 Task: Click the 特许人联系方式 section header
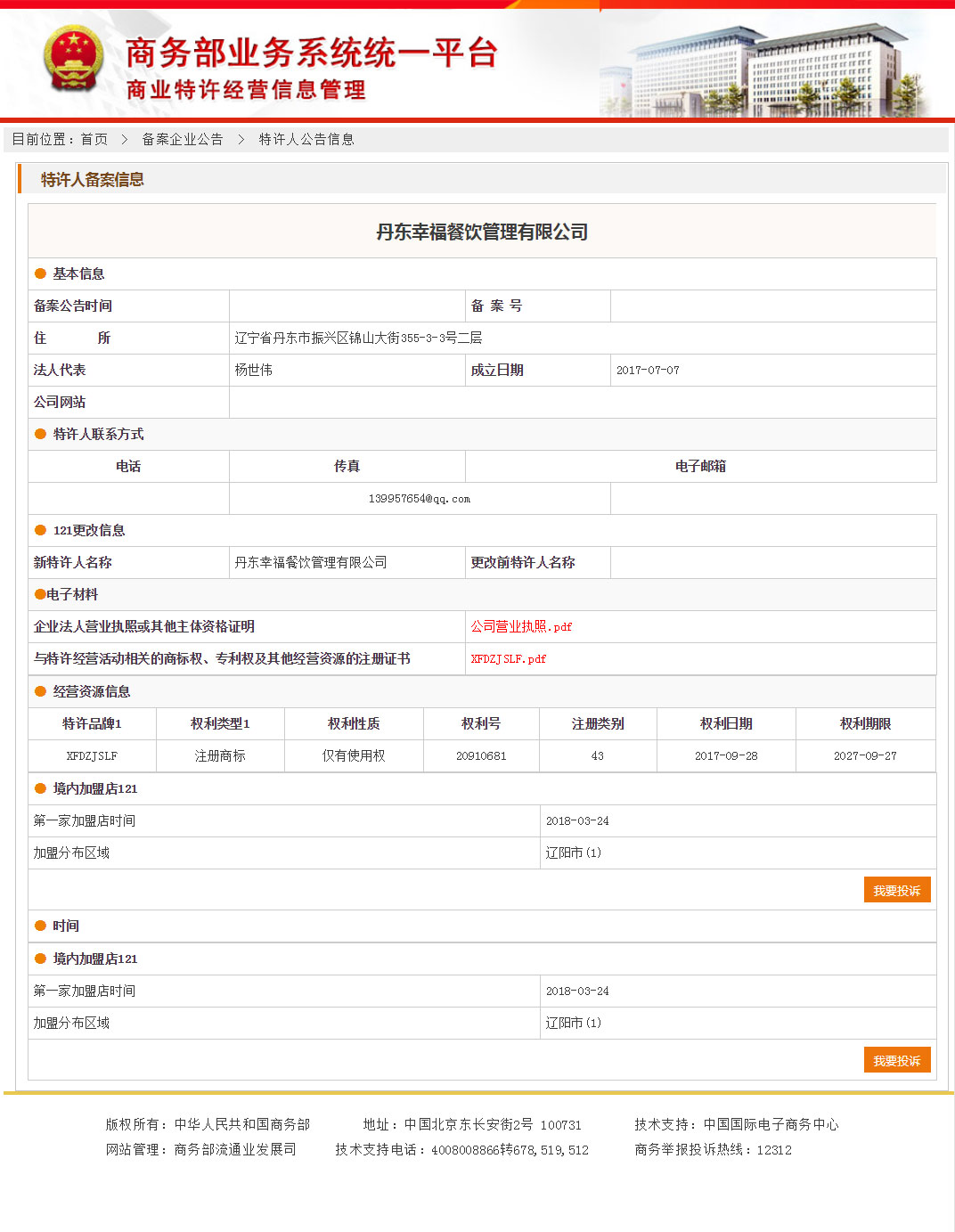pos(98,434)
